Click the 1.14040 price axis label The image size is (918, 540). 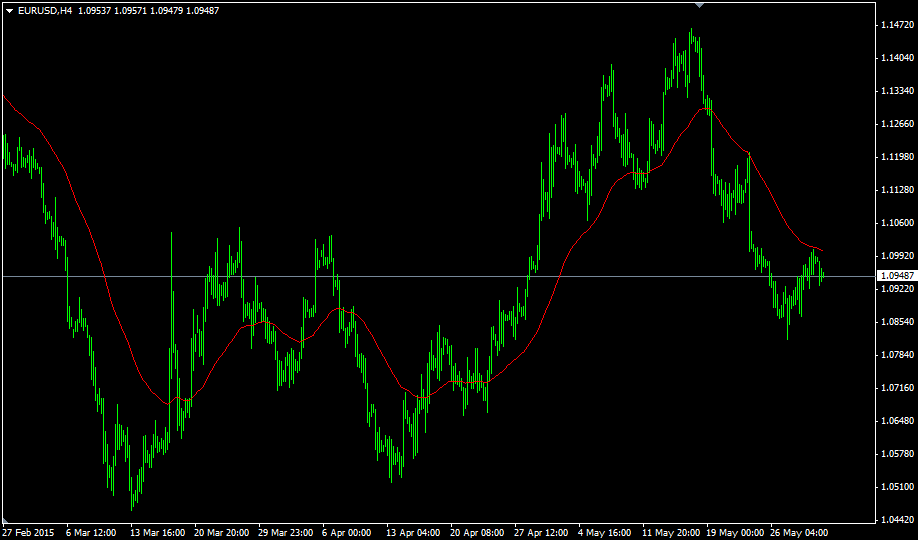point(898,57)
